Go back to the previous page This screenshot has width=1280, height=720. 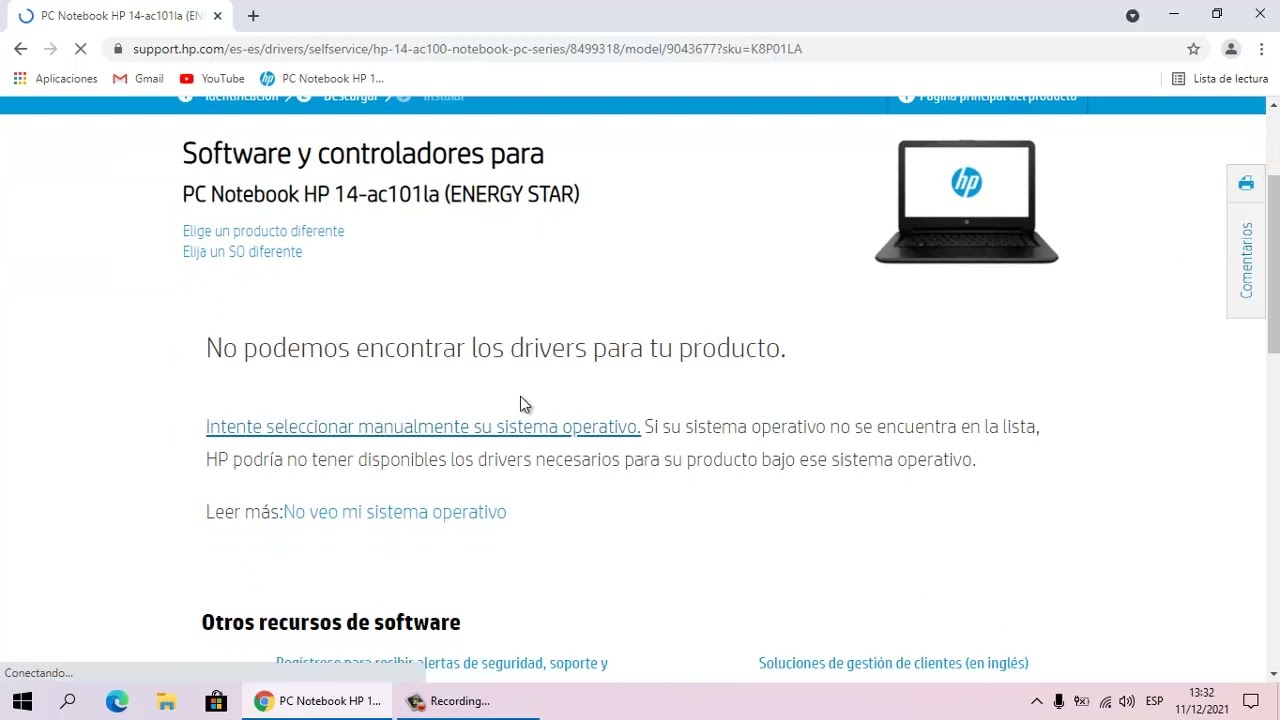[21, 48]
